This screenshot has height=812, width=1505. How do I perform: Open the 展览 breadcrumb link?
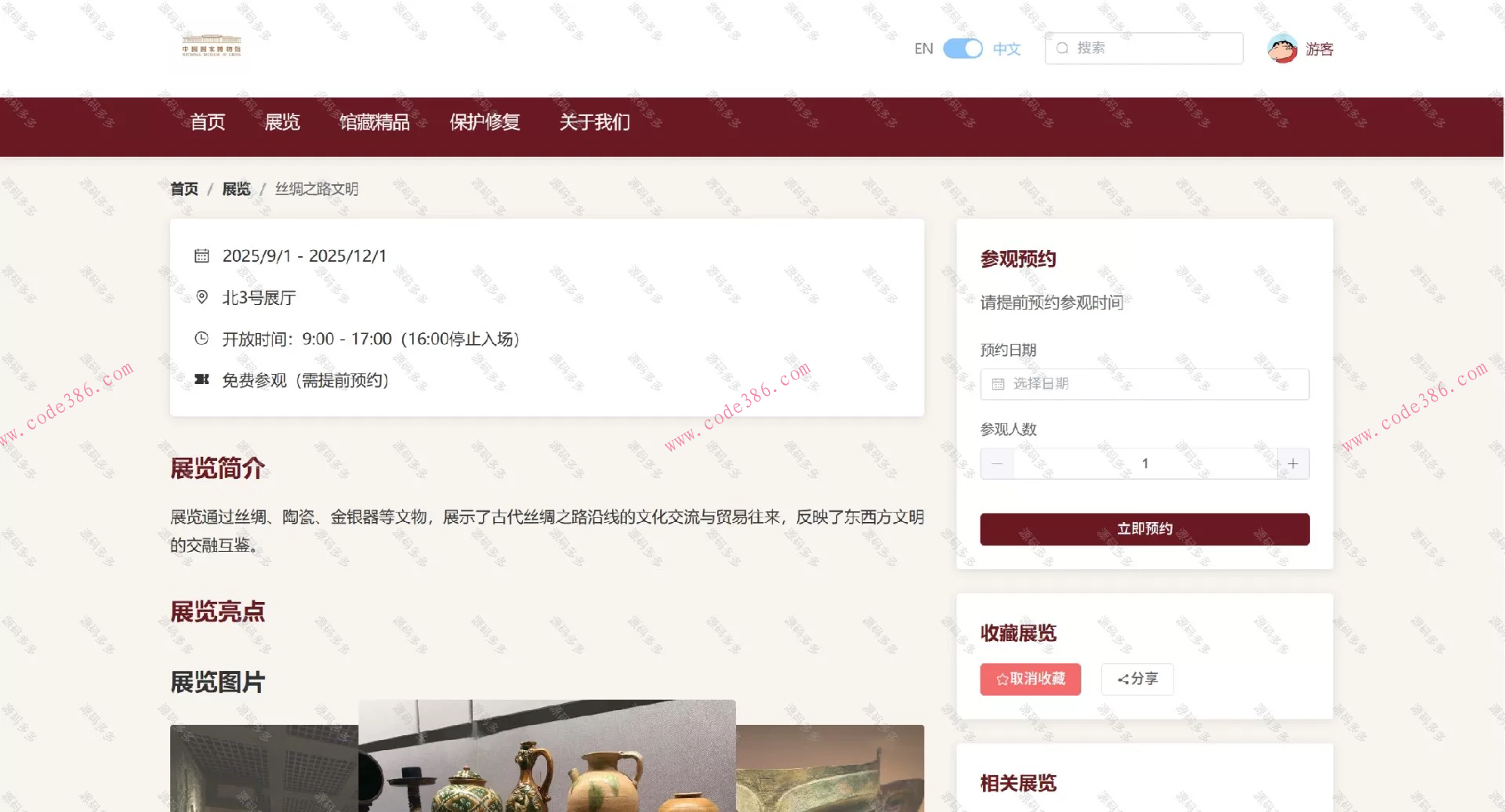pyautogui.click(x=237, y=189)
